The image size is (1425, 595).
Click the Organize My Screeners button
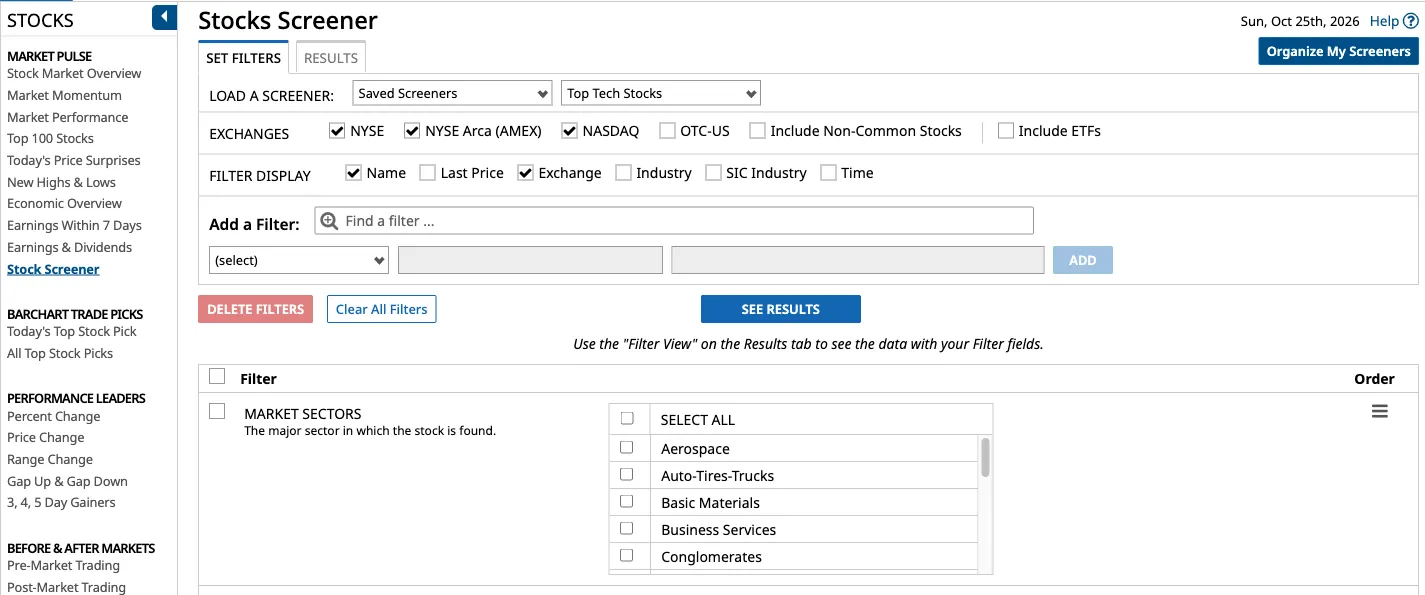pos(1338,51)
